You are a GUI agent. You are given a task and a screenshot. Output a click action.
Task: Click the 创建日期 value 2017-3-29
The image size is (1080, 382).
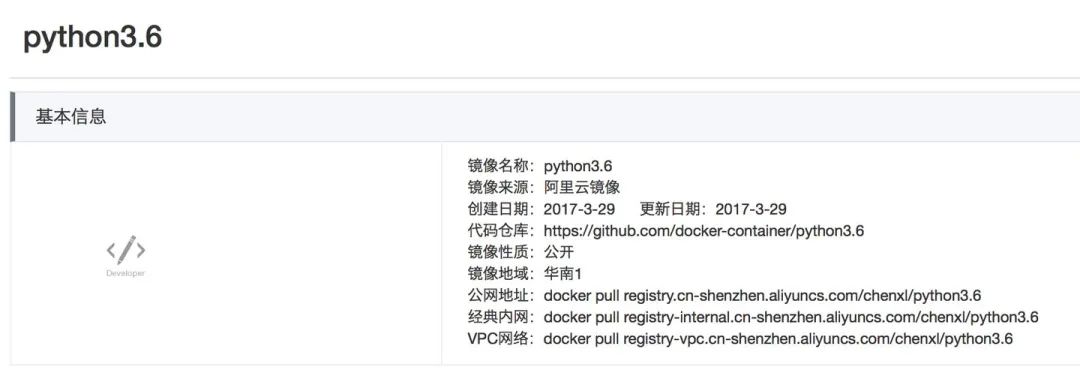[x=579, y=209]
